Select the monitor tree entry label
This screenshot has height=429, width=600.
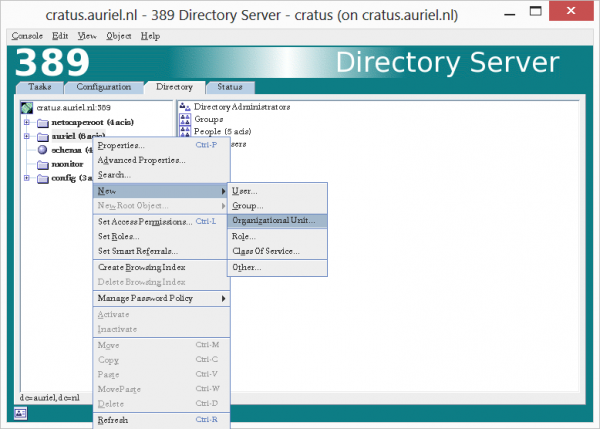(x=67, y=164)
